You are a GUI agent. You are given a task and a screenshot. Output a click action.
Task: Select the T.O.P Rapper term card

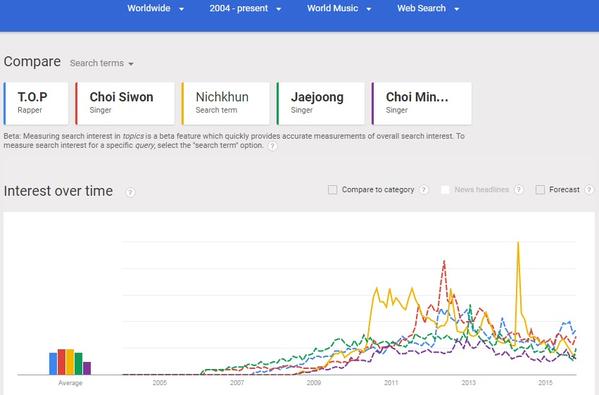(x=36, y=104)
